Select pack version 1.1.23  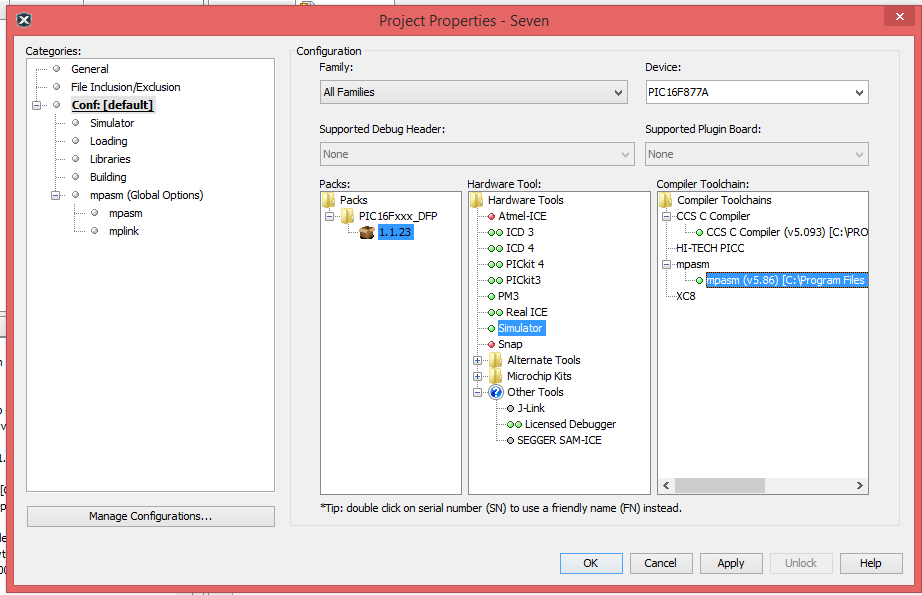[395, 232]
